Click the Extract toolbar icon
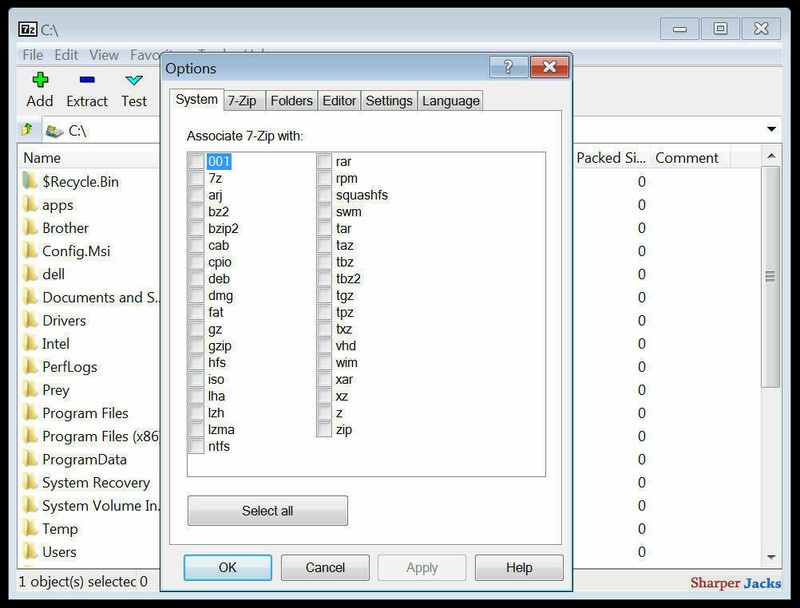Viewport: 800px width, 608px height. tap(87, 80)
